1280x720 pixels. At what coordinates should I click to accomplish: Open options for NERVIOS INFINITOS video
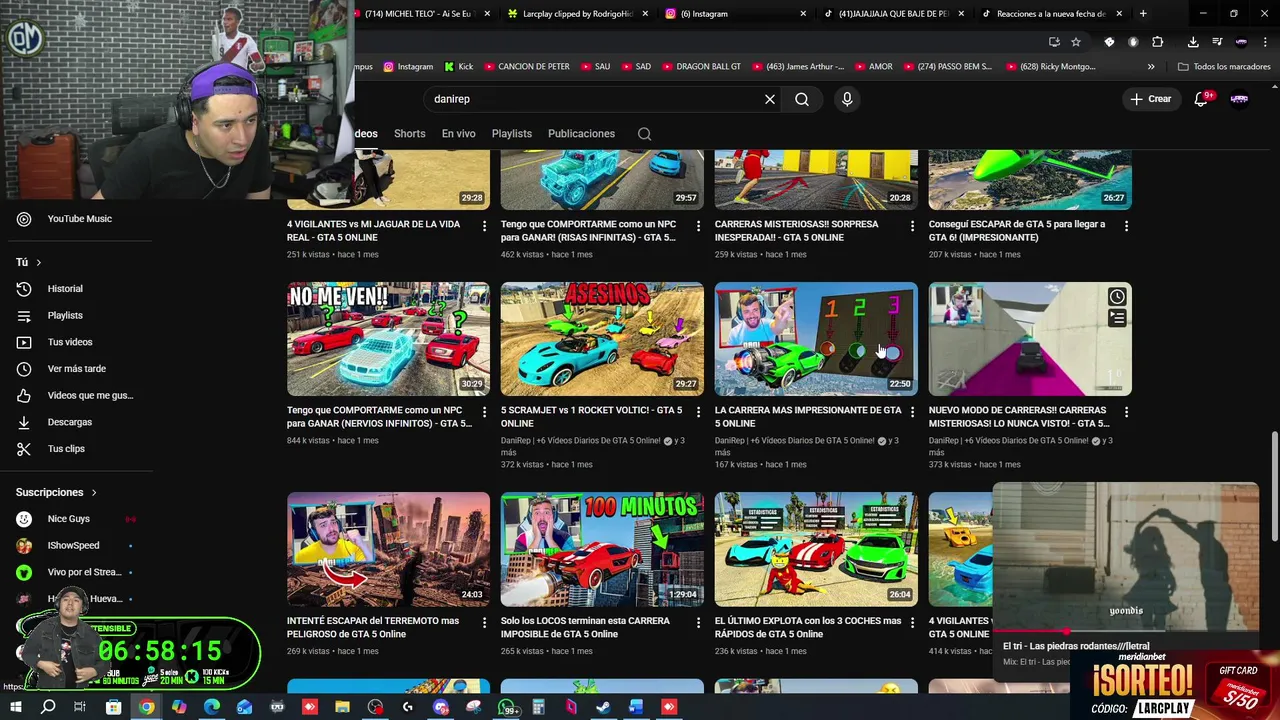click(484, 412)
